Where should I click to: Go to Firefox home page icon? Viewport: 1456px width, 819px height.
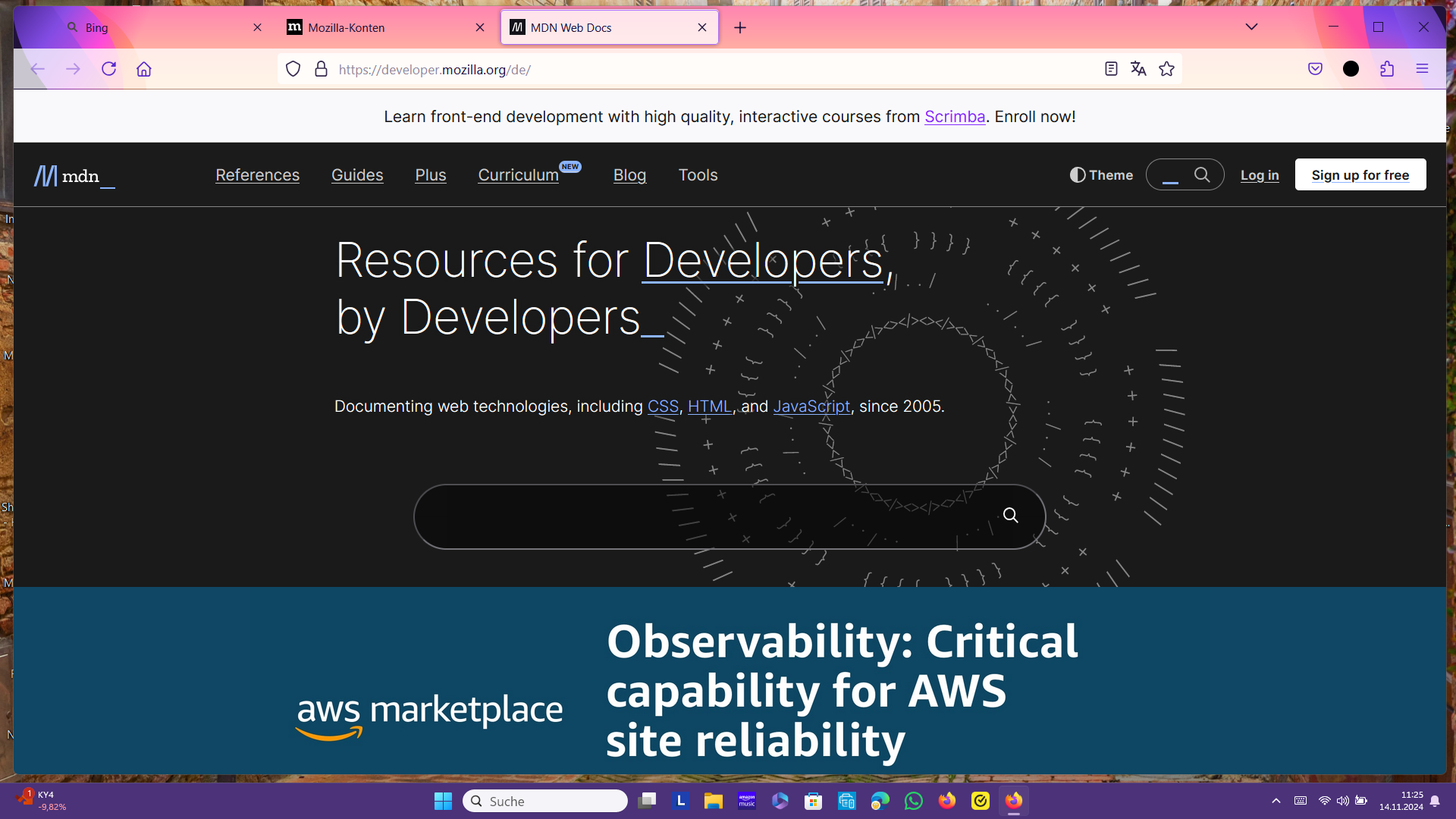coord(144,69)
